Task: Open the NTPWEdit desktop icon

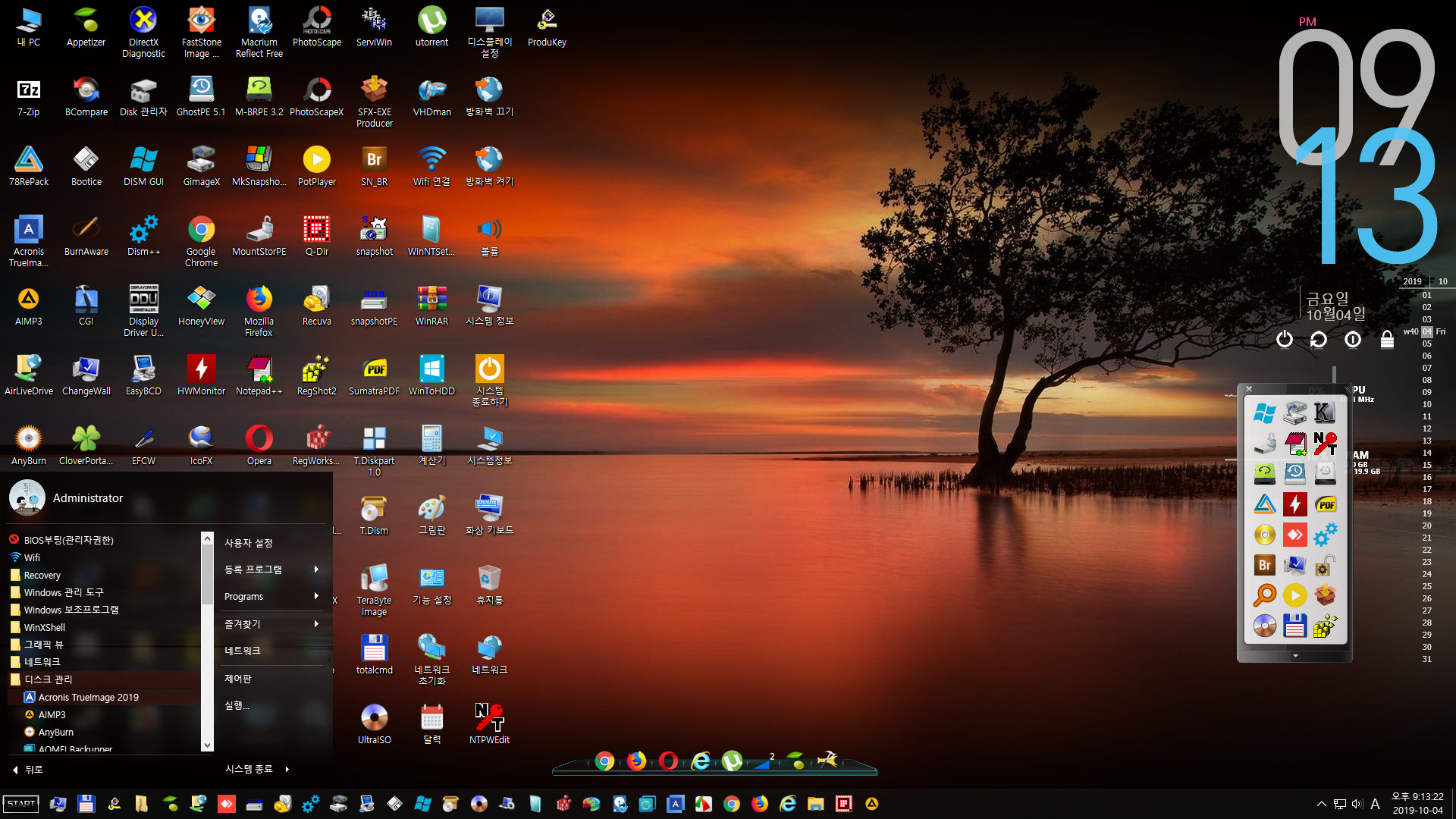Action: pyautogui.click(x=489, y=725)
